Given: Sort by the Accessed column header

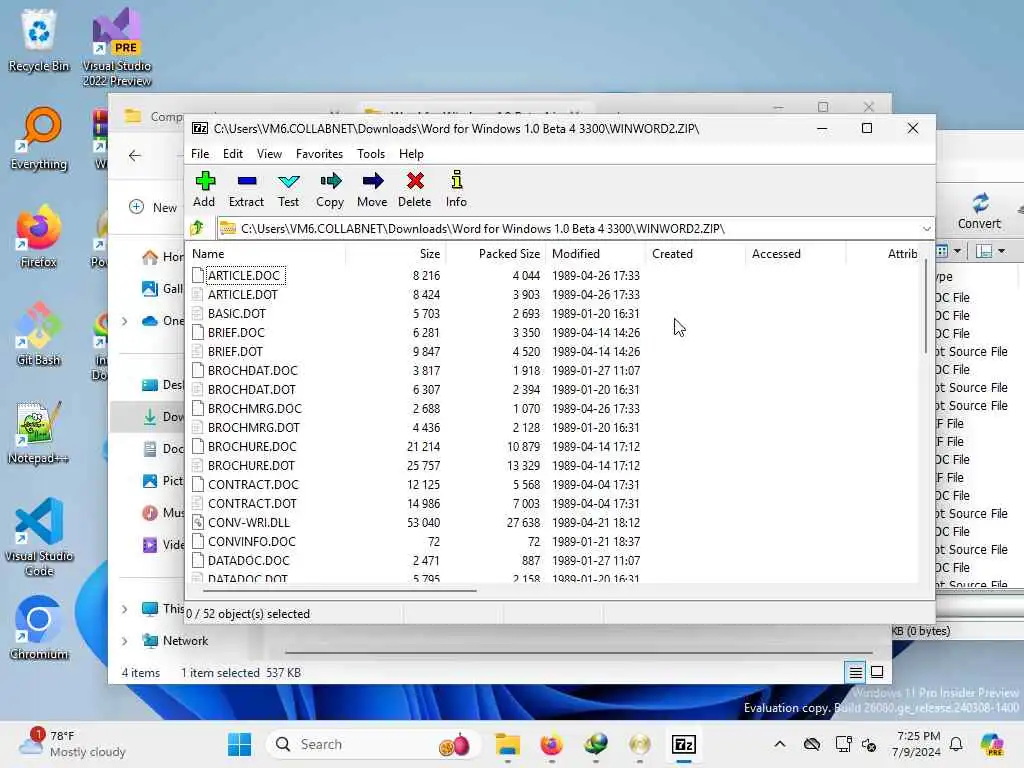Looking at the screenshot, I should click(795, 253).
